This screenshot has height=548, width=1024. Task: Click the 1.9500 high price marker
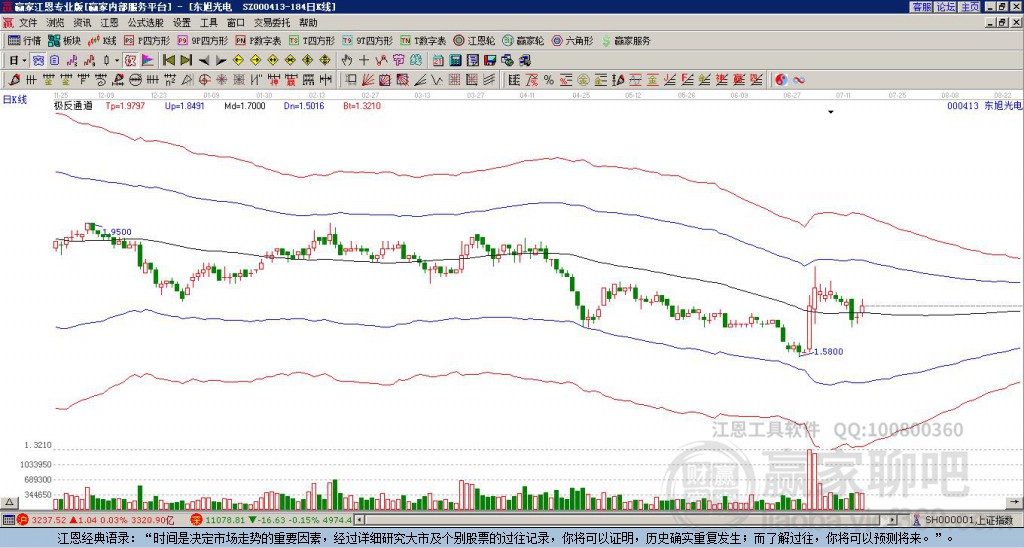117,232
